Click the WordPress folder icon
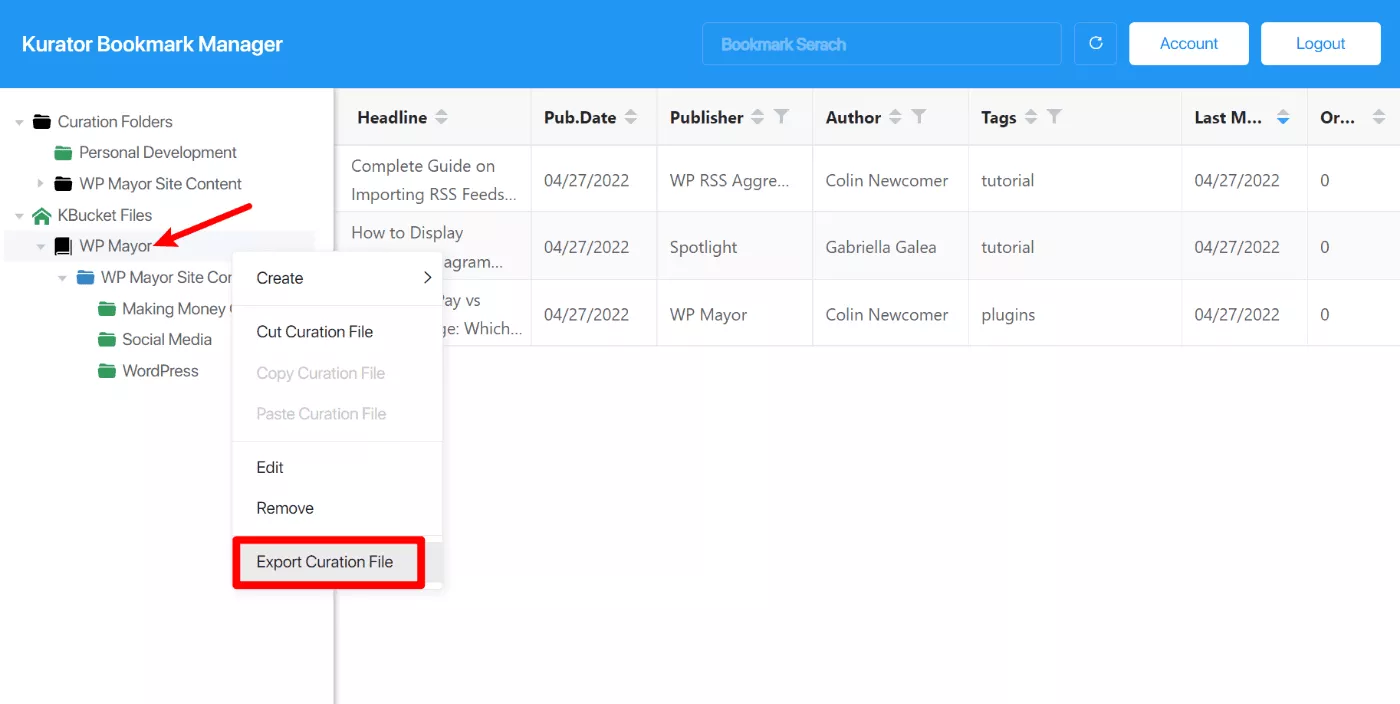 tap(107, 371)
